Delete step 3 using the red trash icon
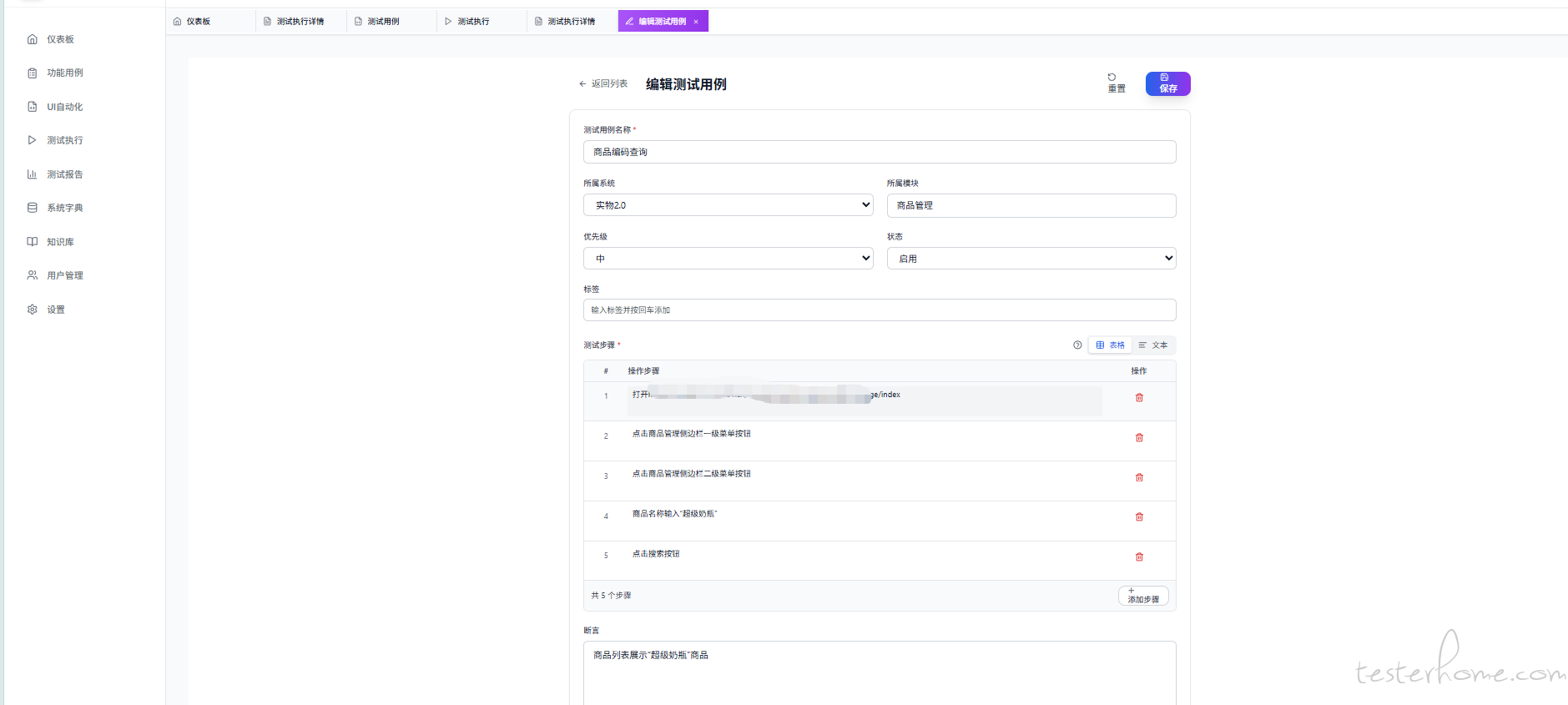The width and height of the screenshot is (1568, 705). pos(1139,478)
